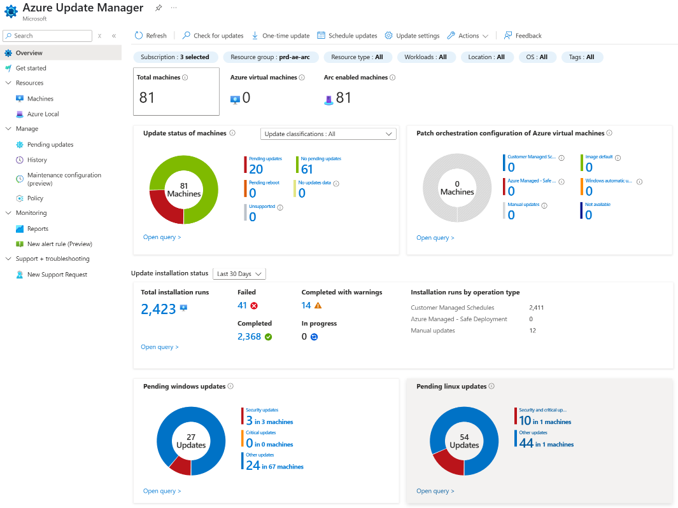Click the 61 No pending updates count
Screen dimensions: 678x508
coord(307,169)
